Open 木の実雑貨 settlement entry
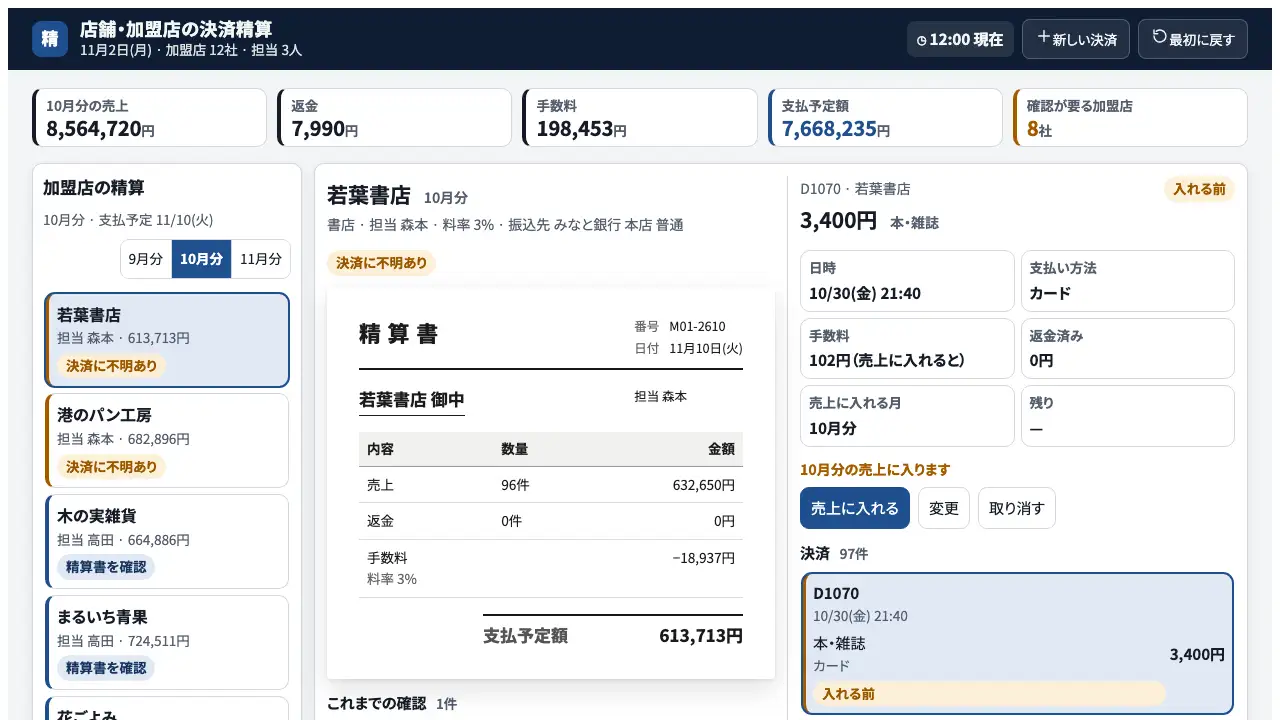Screen dimensions: 1280x720 pyautogui.click(x=167, y=541)
